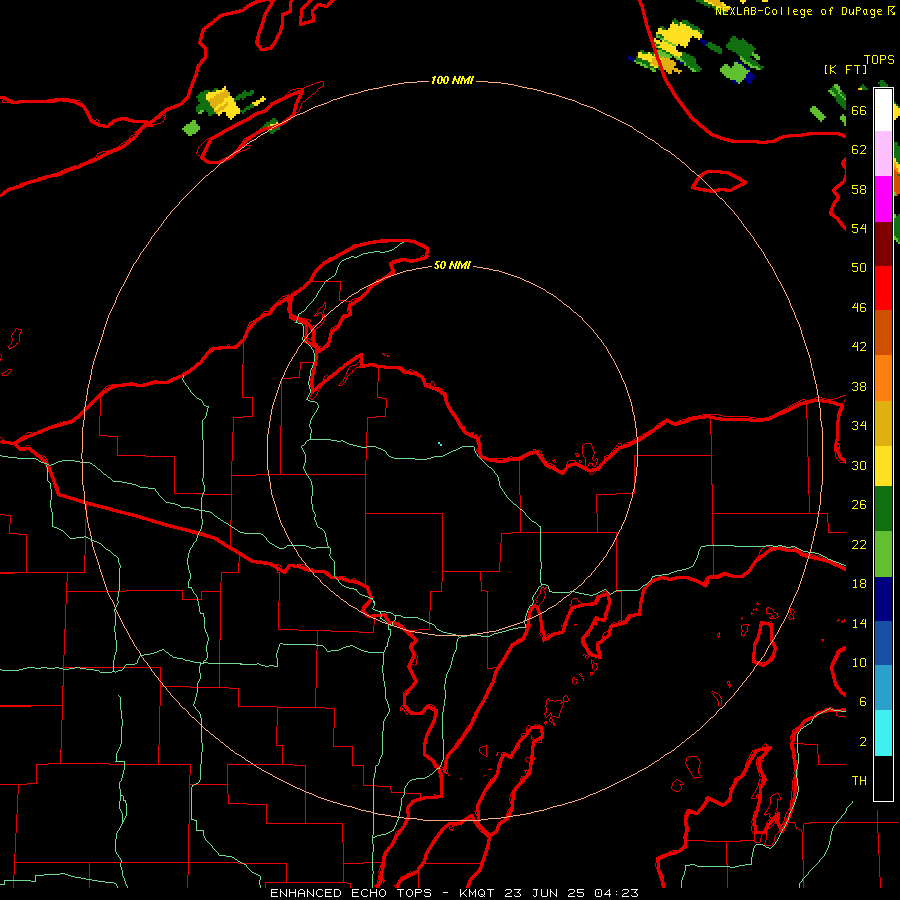This screenshot has height=900, width=900.
Task: Click the 'ENHANCED ECHO TOPS' caption text
Action: 350,893
